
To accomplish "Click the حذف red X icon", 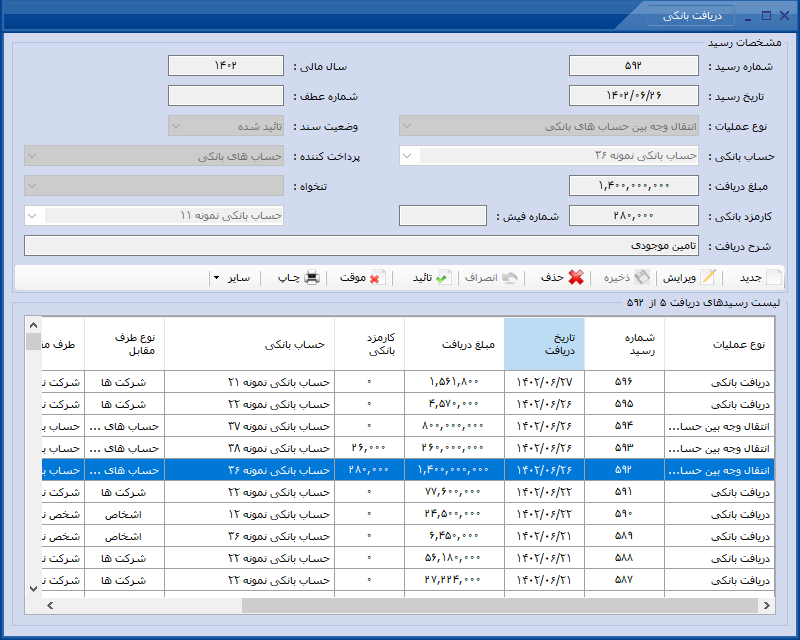I will pos(576,278).
